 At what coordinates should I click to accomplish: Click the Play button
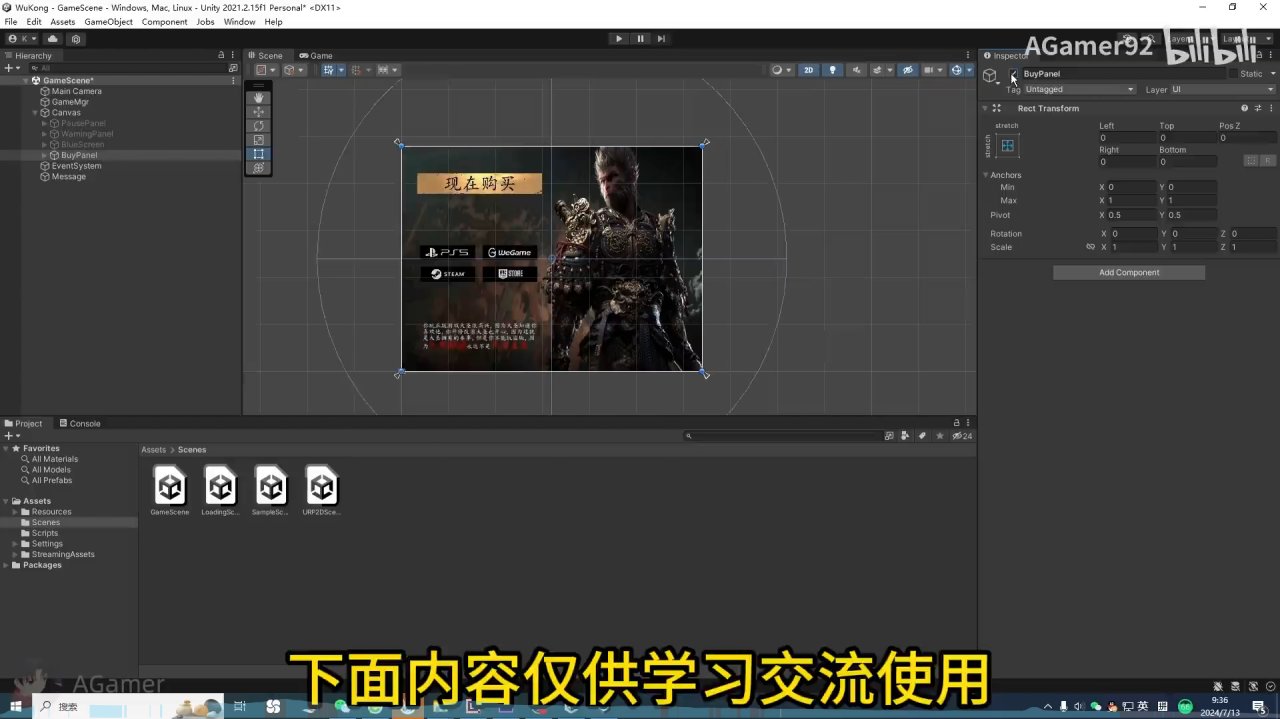pyautogui.click(x=619, y=38)
